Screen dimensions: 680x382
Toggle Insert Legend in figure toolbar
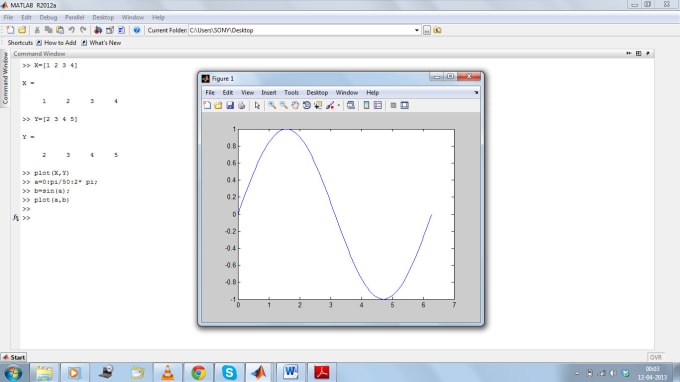(378, 105)
